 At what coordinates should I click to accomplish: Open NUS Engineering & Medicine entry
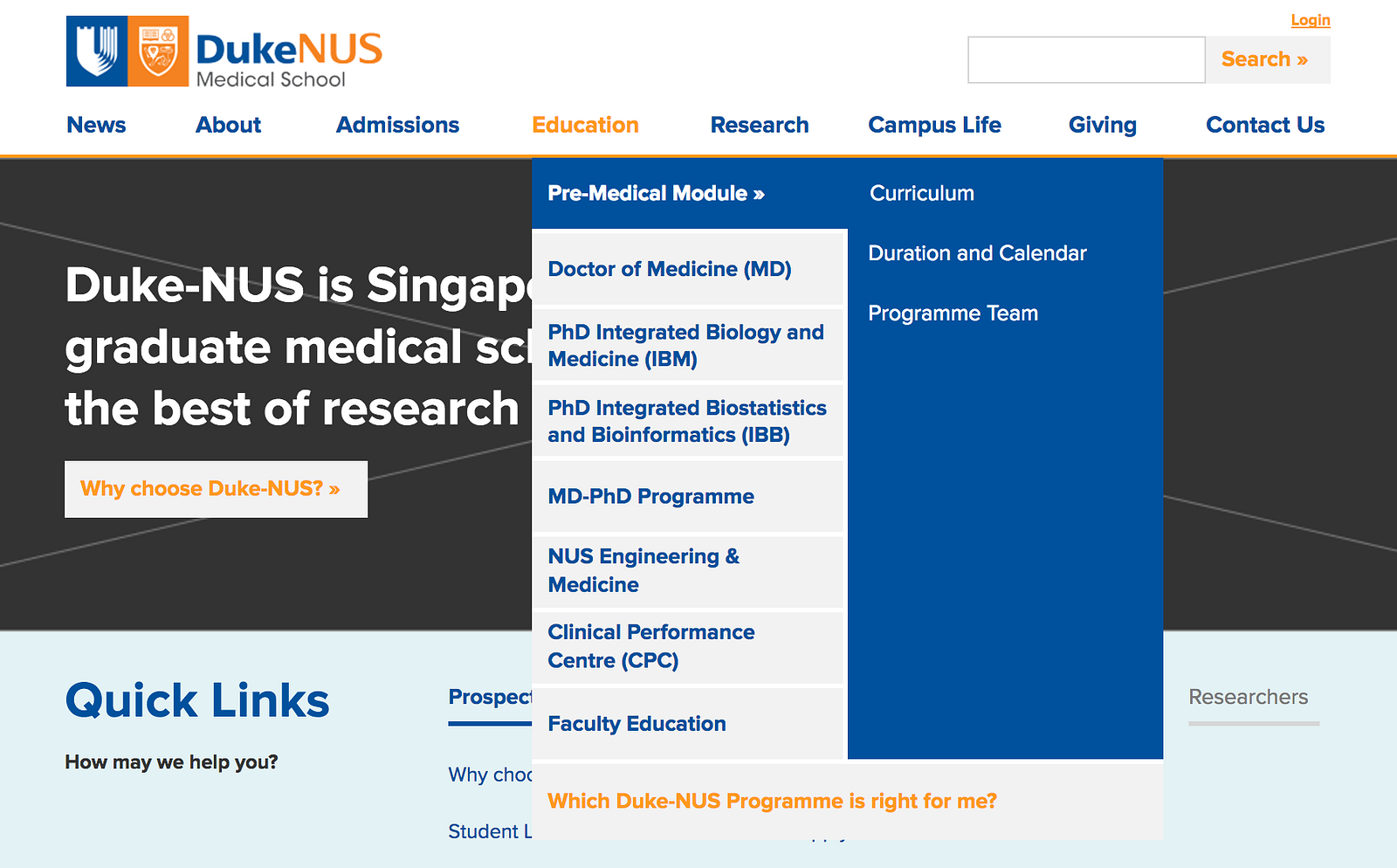pos(688,571)
